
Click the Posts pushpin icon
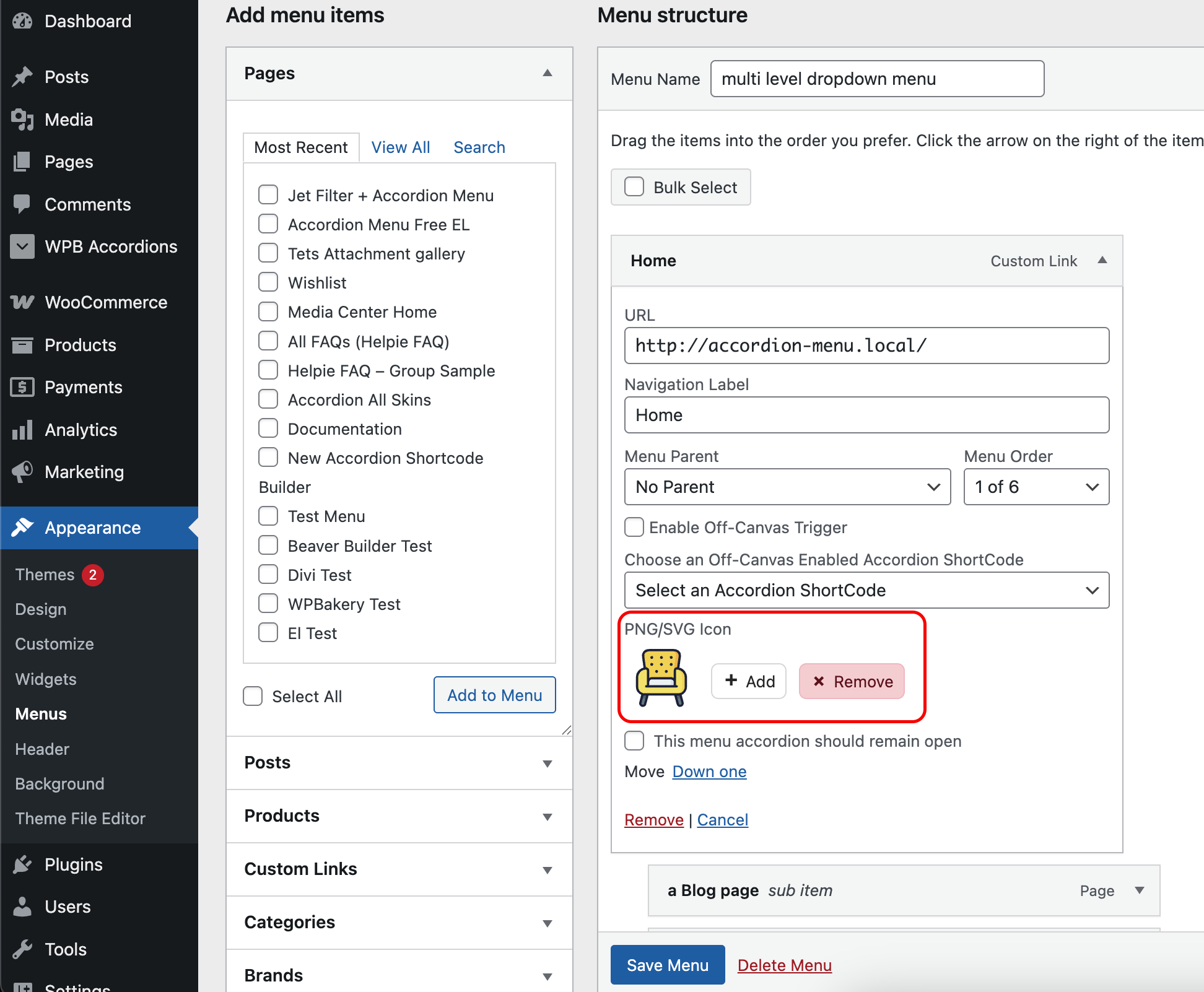pos(22,77)
